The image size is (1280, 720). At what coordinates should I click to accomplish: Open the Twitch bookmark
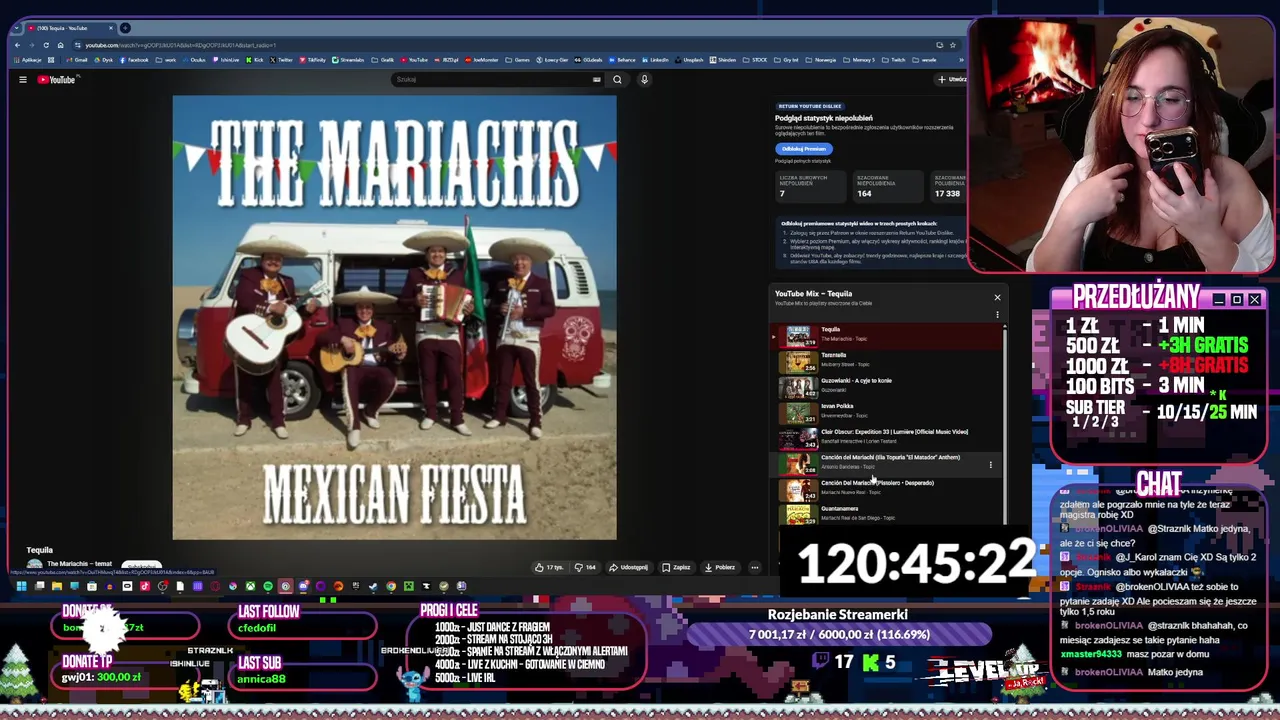pos(894,60)
